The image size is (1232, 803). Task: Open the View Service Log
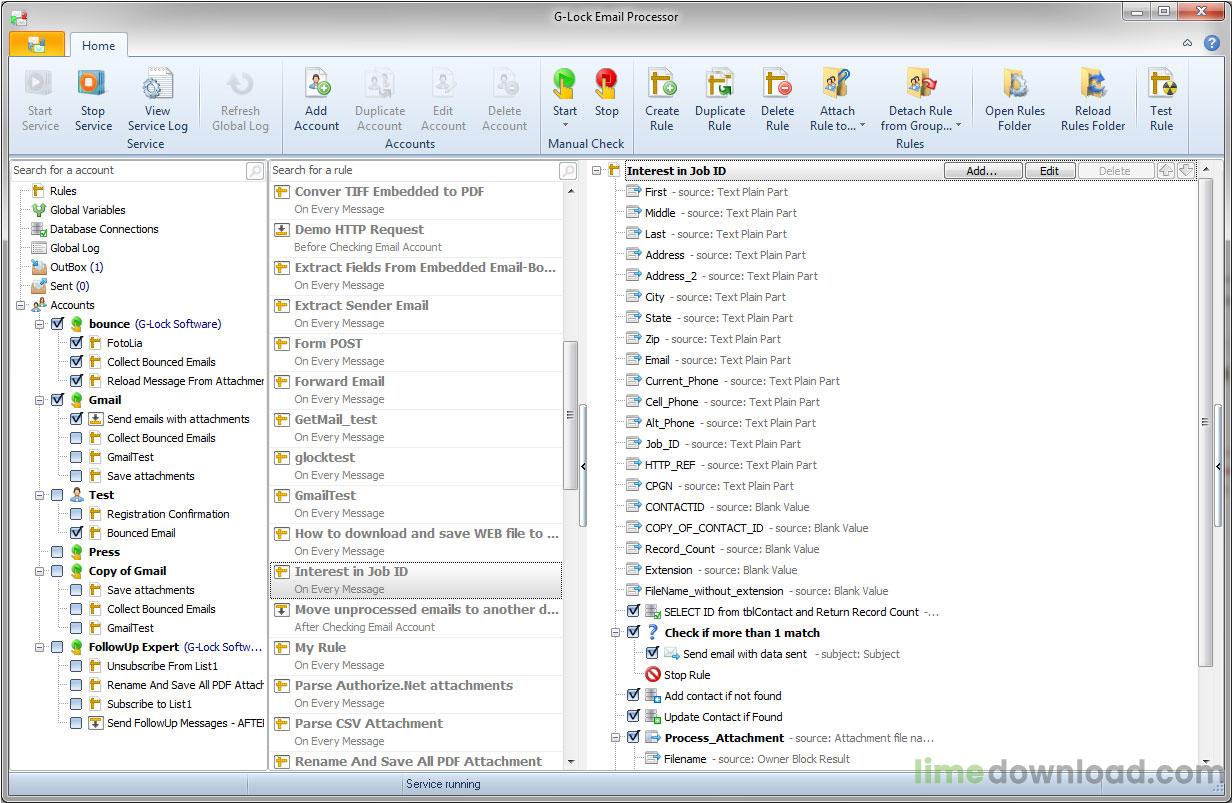coord(157,97)
